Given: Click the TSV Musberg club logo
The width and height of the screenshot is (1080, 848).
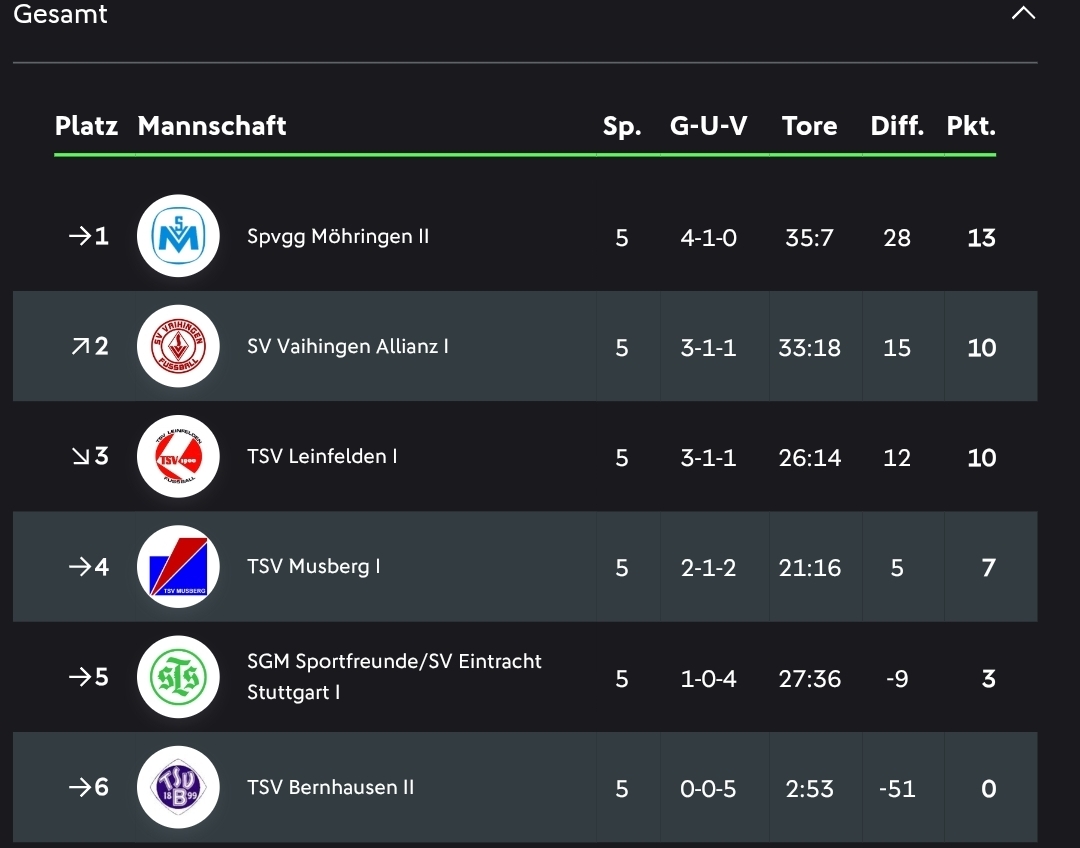Looking at the screenshot, I should [x=178, y=567].
